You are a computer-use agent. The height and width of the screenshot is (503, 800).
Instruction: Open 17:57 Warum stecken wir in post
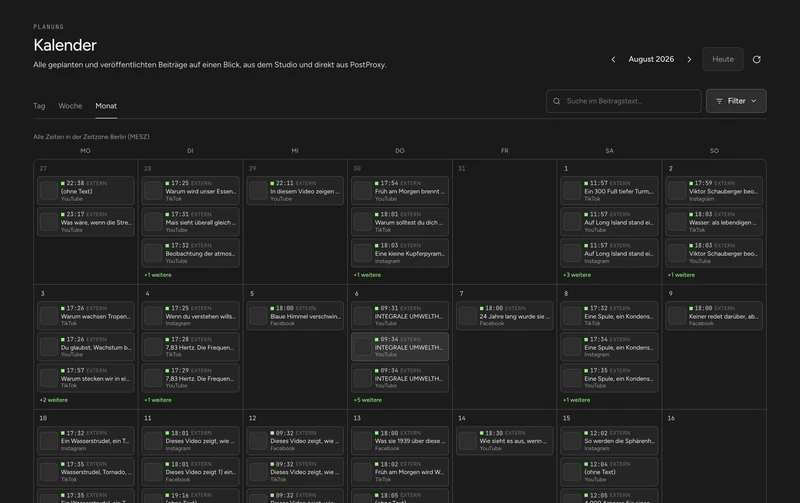[86, 378]
